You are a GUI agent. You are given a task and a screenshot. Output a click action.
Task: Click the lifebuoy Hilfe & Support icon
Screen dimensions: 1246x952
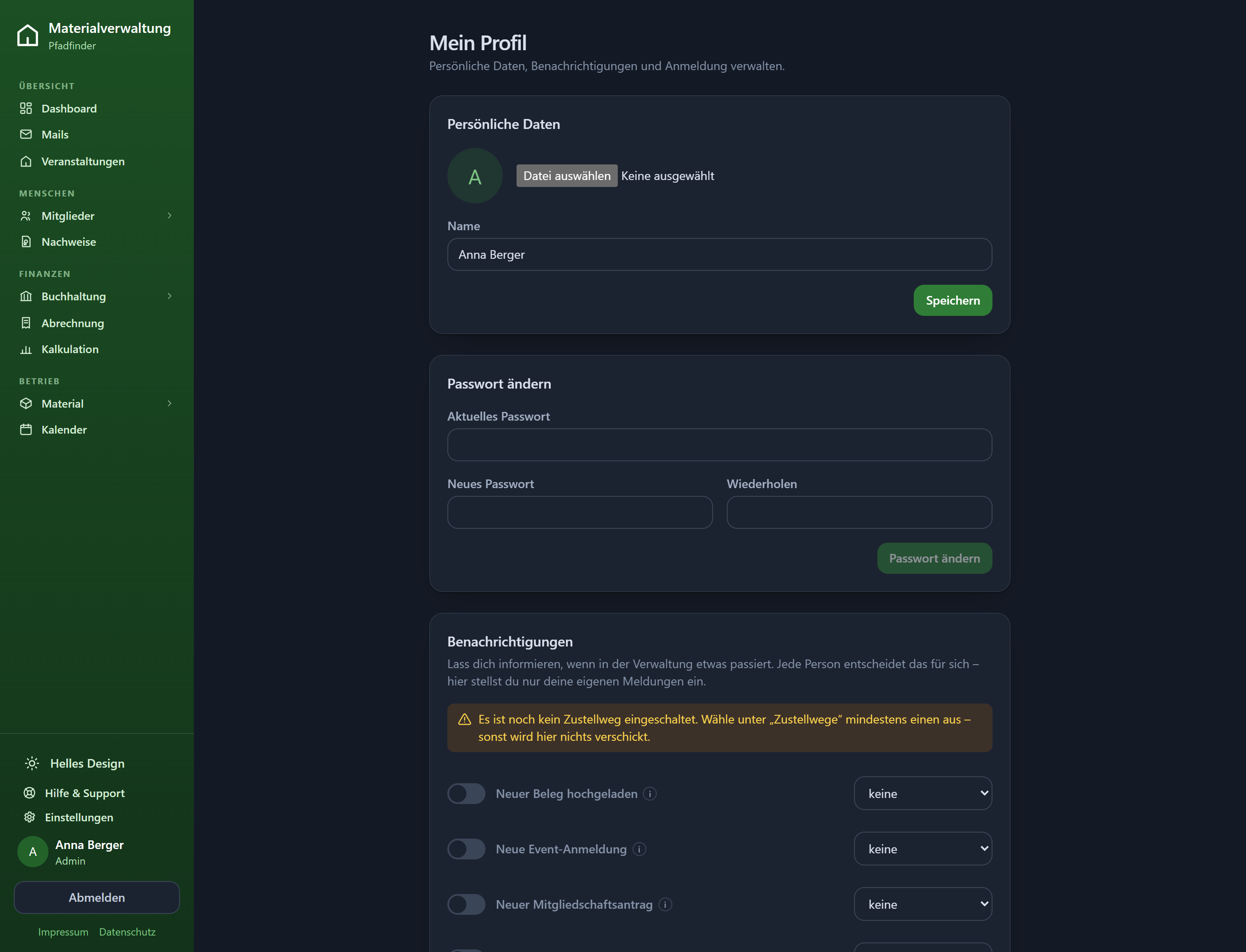point(29,793)
